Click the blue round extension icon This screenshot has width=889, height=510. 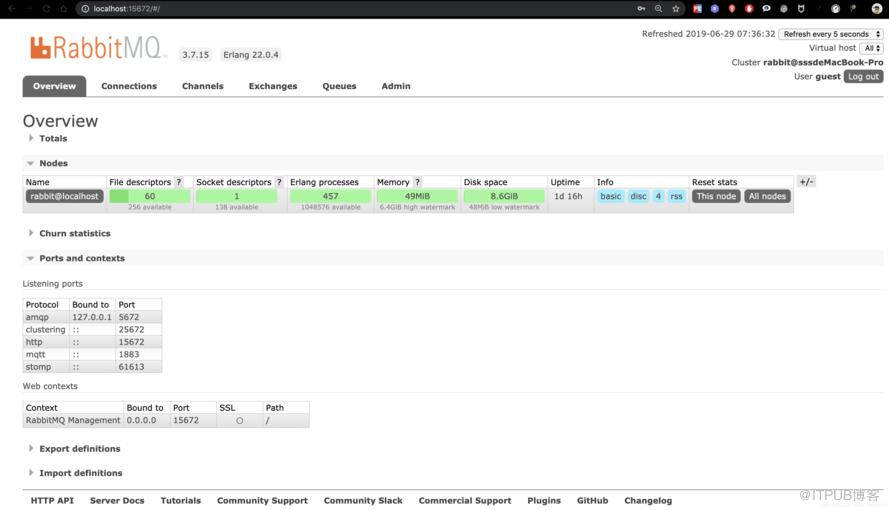click(x=714, y=8)
